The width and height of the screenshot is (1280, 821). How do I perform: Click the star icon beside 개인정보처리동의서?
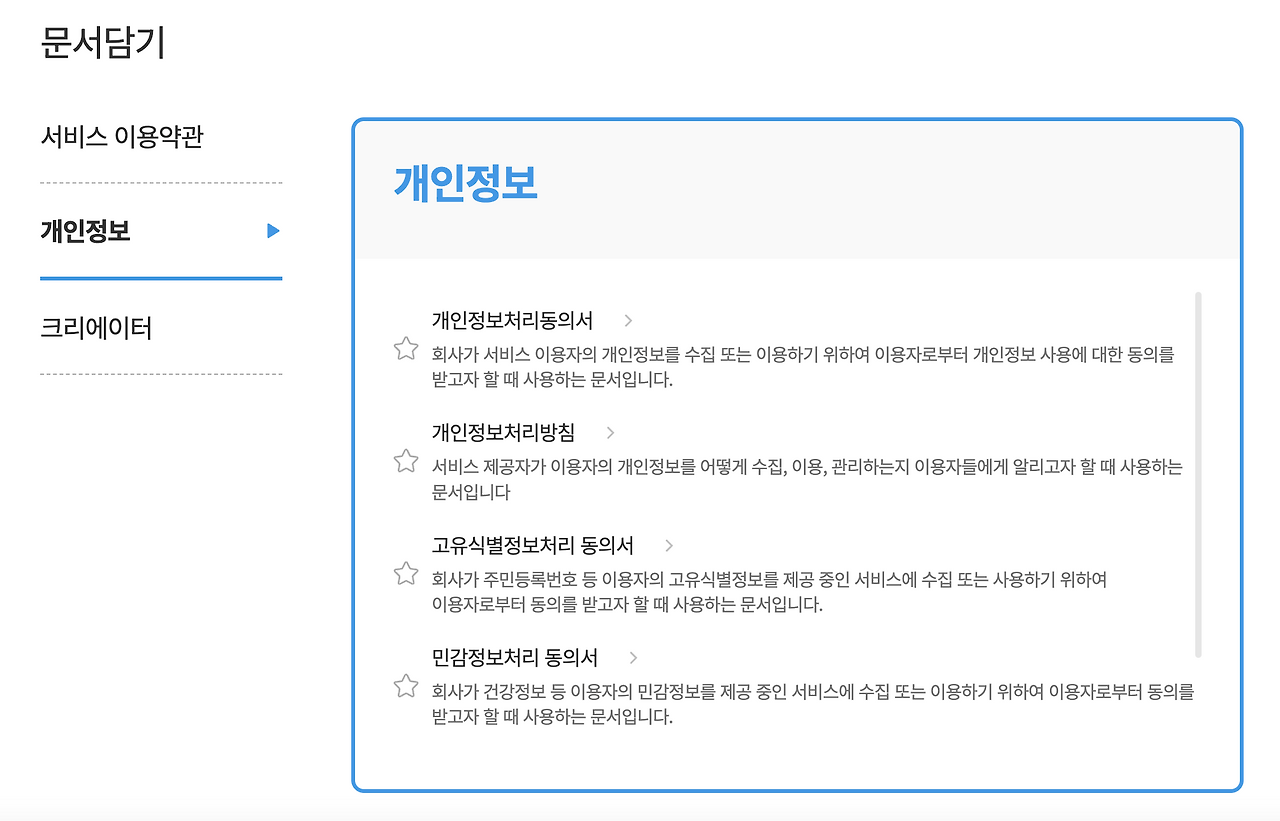tap(405, 348)
